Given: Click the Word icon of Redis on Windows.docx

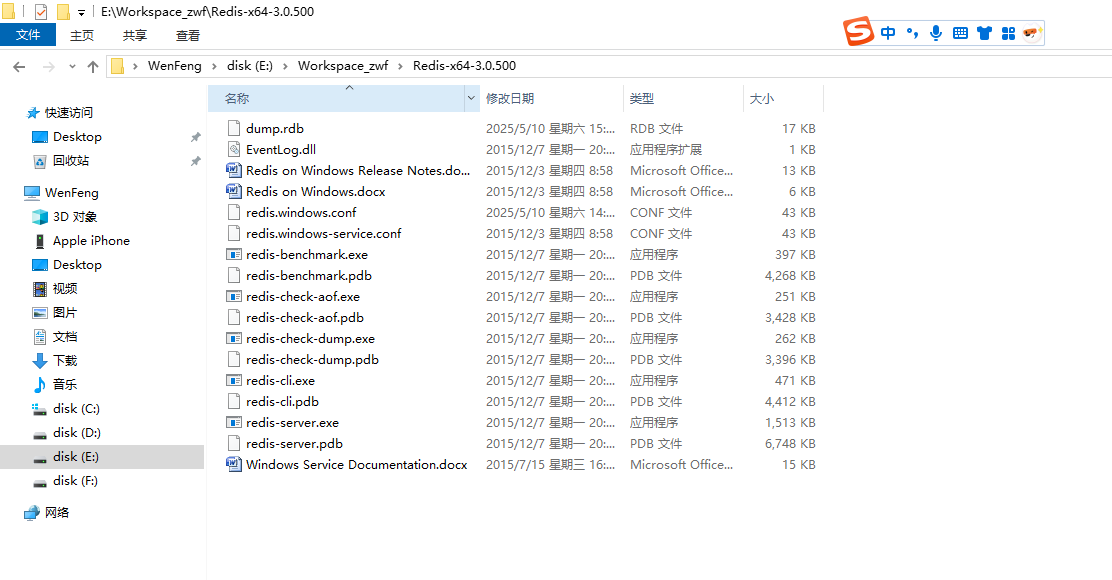Looking at the screenshot, I should (233, 191).
